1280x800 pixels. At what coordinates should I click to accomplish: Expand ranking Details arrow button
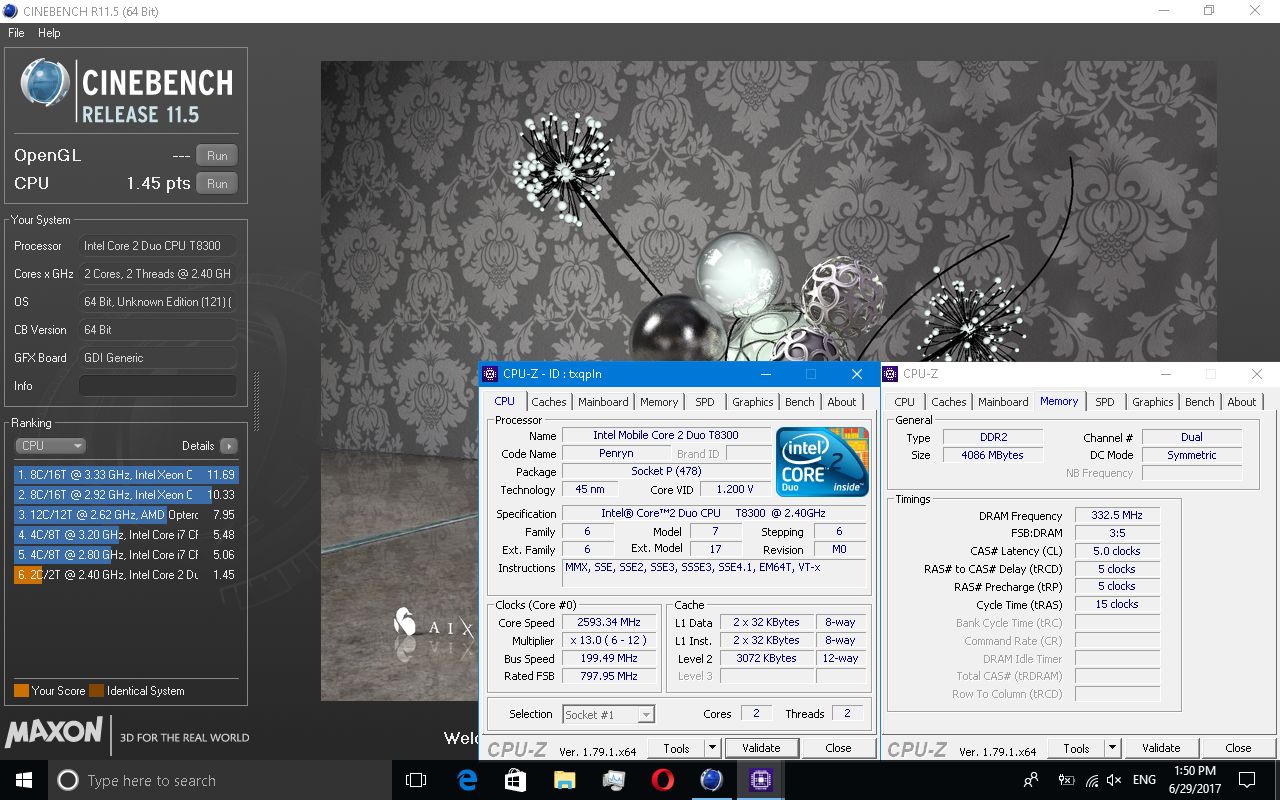[229, 446]
